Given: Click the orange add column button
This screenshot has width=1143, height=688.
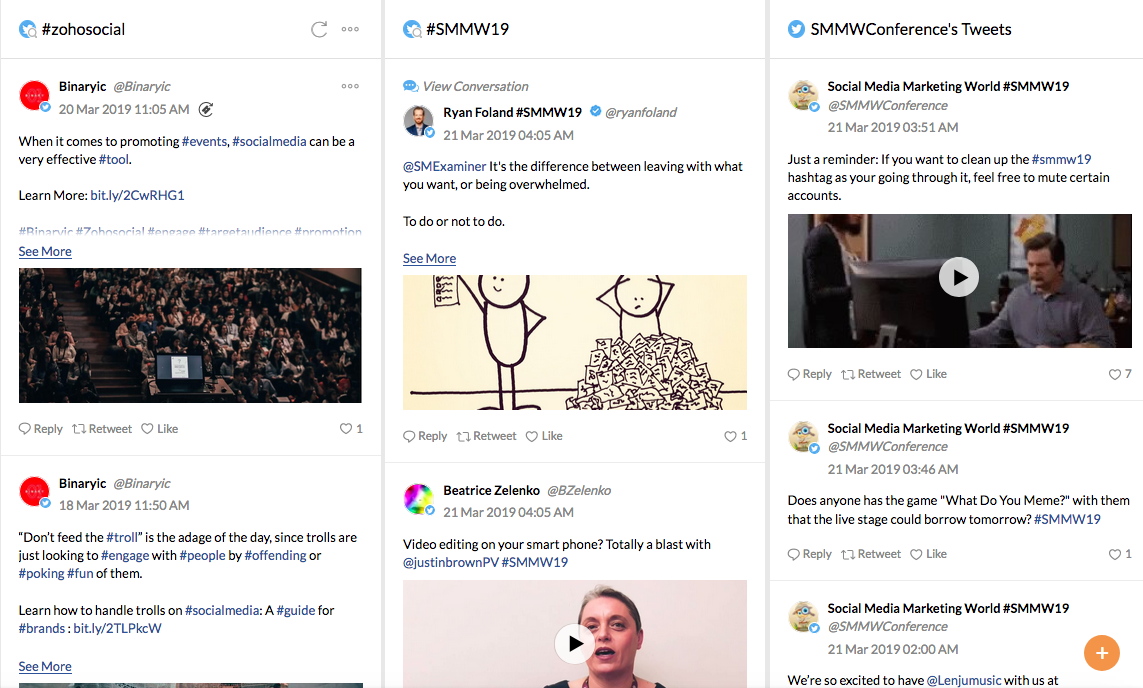Looking at the screenshot, I should 1101,653.
